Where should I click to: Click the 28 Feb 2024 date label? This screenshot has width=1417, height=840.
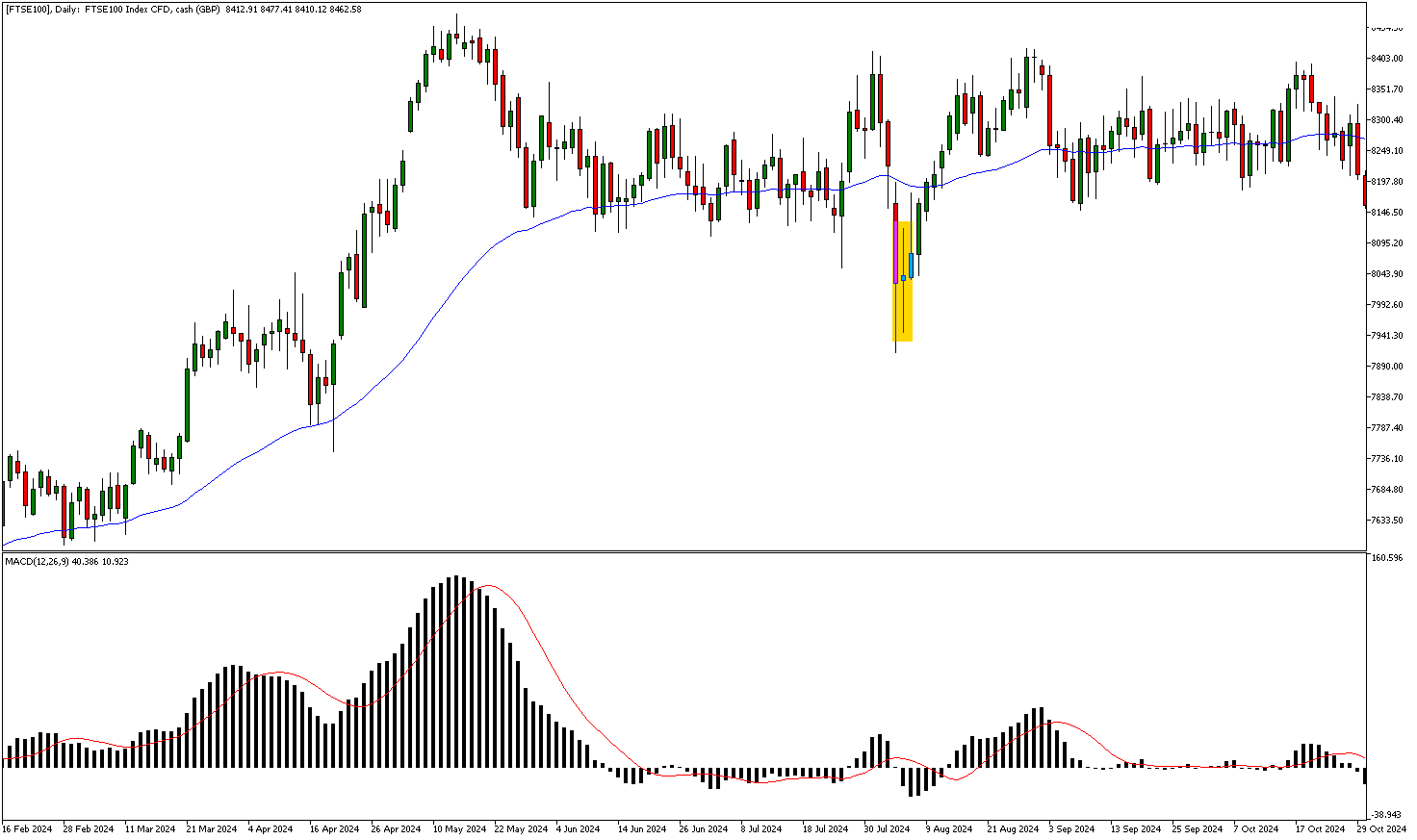click(89, 828)
